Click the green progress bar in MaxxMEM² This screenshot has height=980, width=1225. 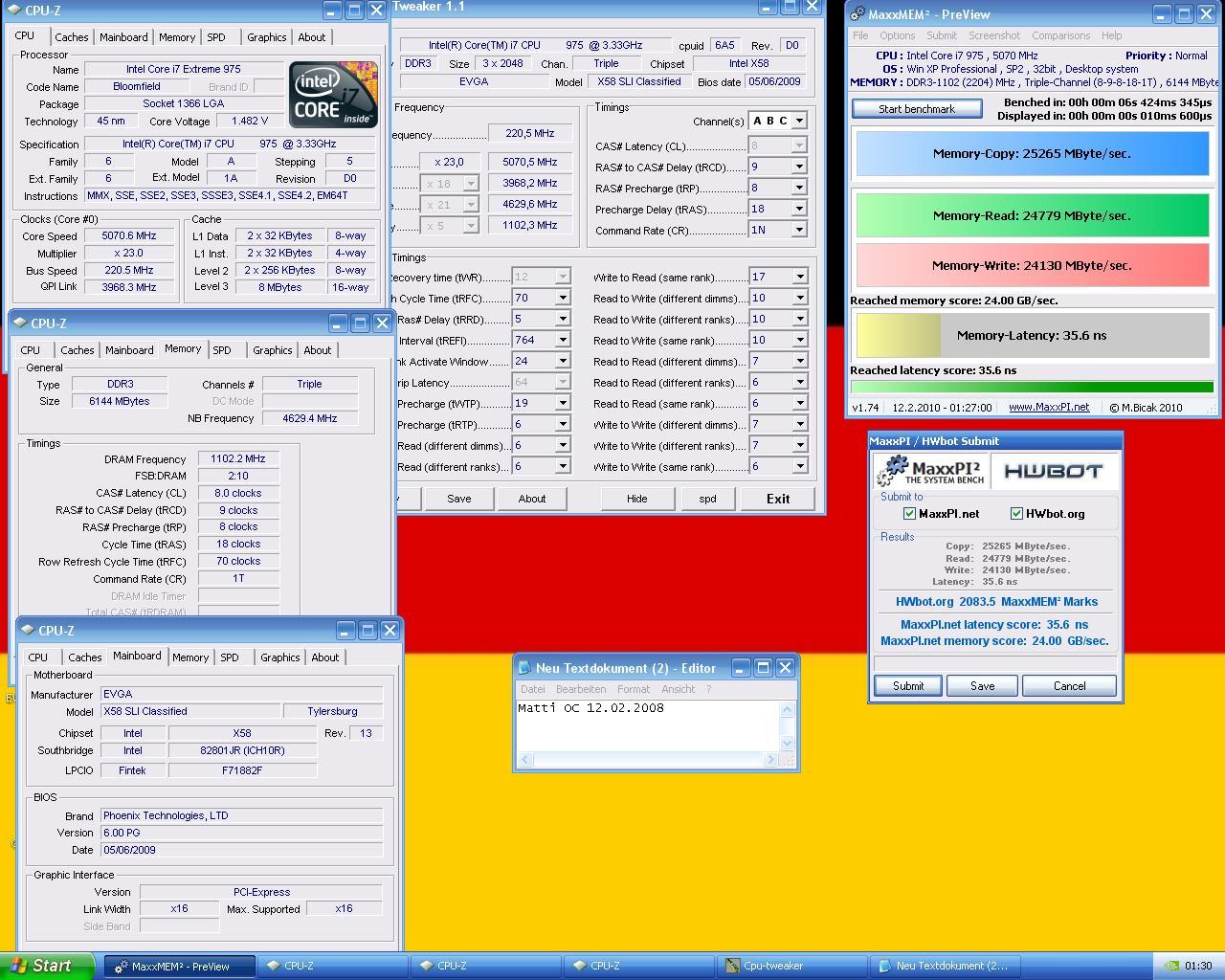[x=1032, y=388]
